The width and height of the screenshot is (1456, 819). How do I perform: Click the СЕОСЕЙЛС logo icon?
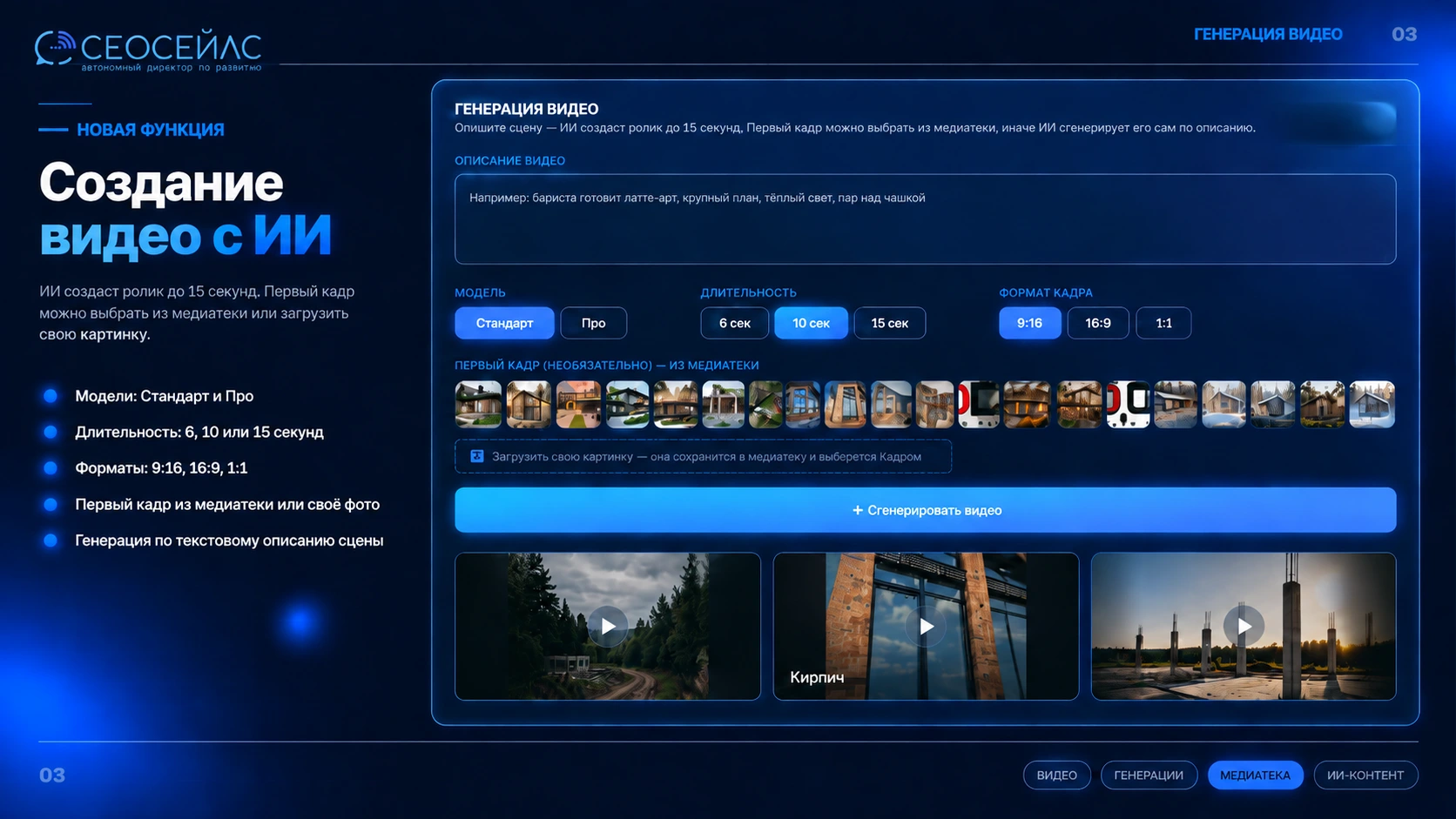pyautogui.click(x=54, y=48)
